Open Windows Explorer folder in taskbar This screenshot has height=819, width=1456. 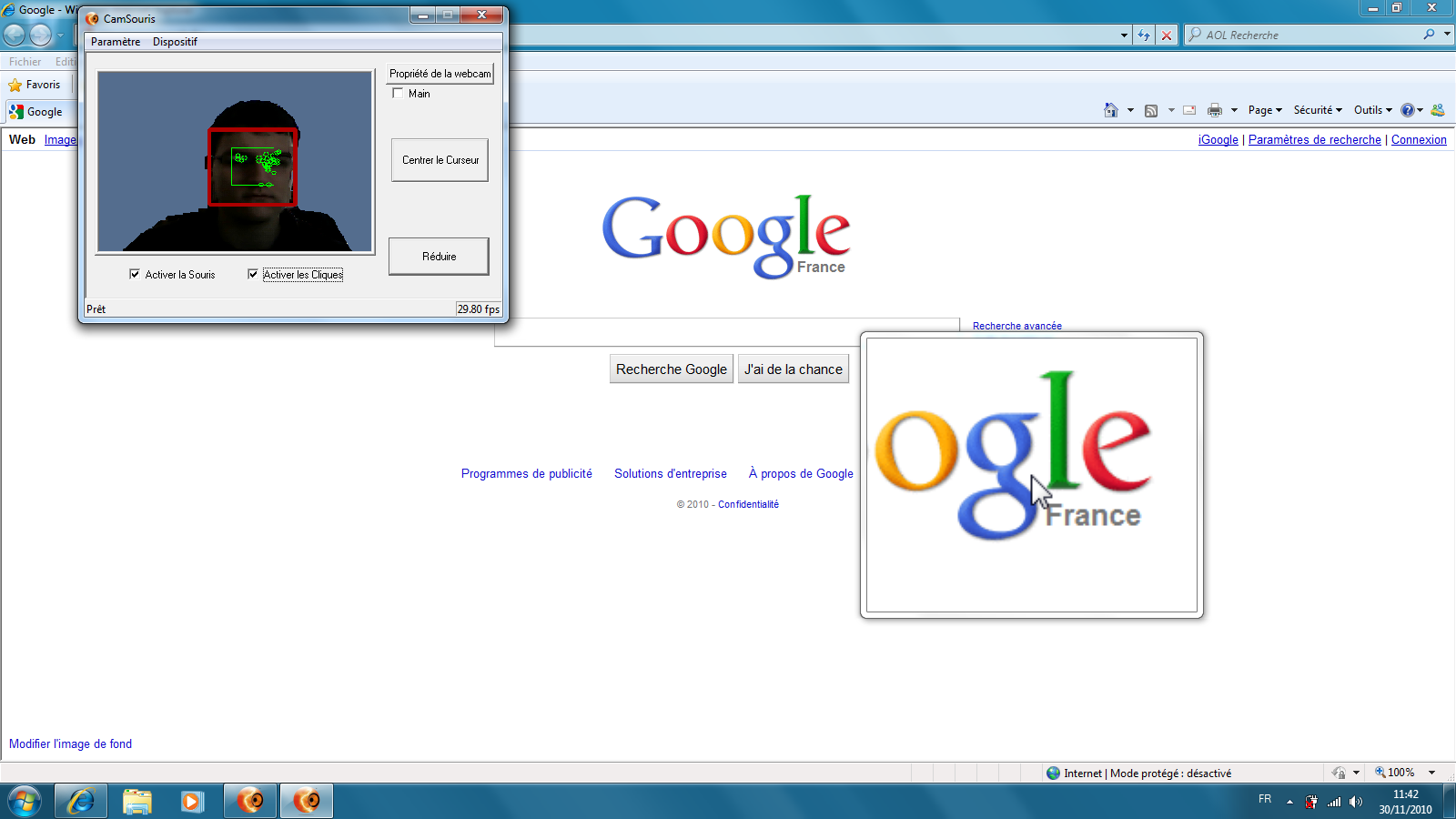click(137, 801)
